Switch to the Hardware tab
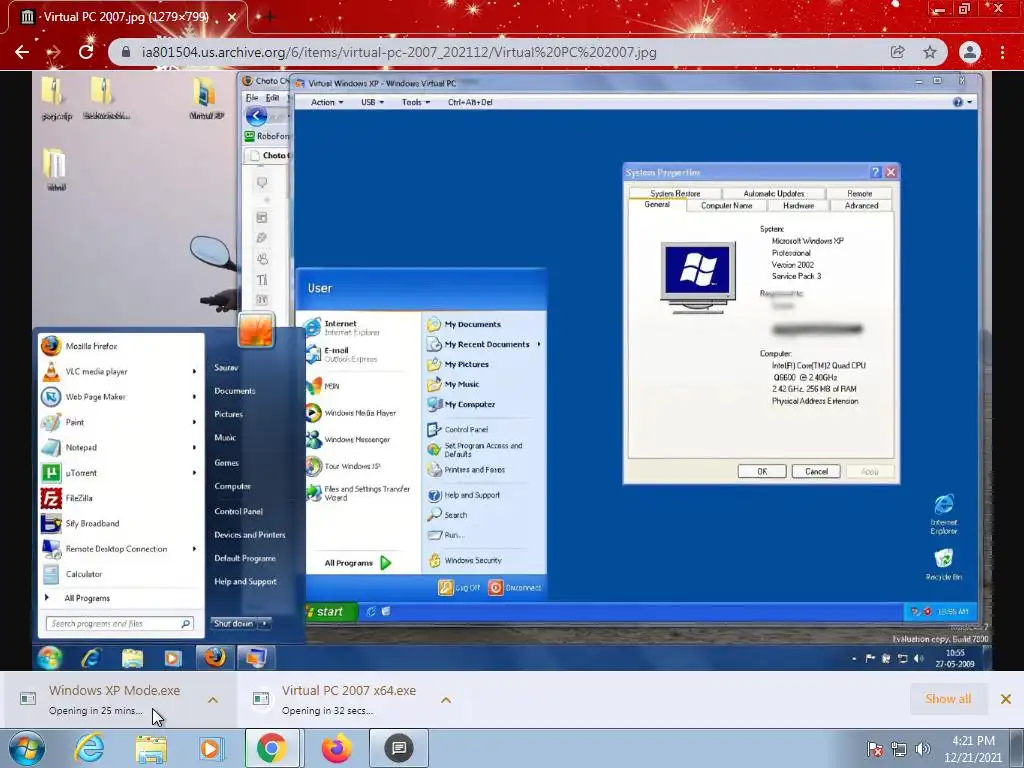Viewport: 1024px width, 768px height. coord(798,206)
